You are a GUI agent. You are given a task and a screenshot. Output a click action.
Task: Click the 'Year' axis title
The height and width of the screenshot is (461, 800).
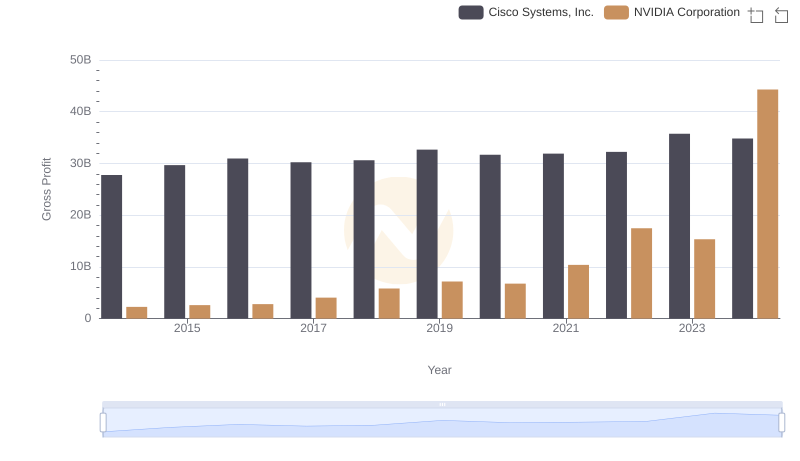coord(439,370)
